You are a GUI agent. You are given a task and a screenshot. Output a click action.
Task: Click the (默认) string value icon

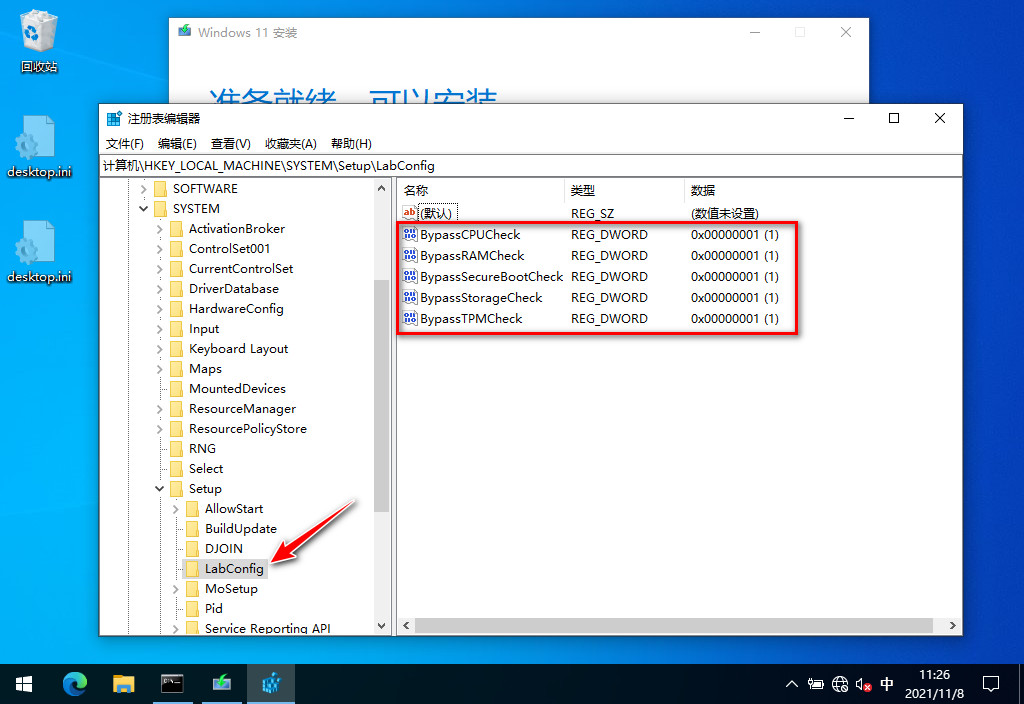click(409, 213)
